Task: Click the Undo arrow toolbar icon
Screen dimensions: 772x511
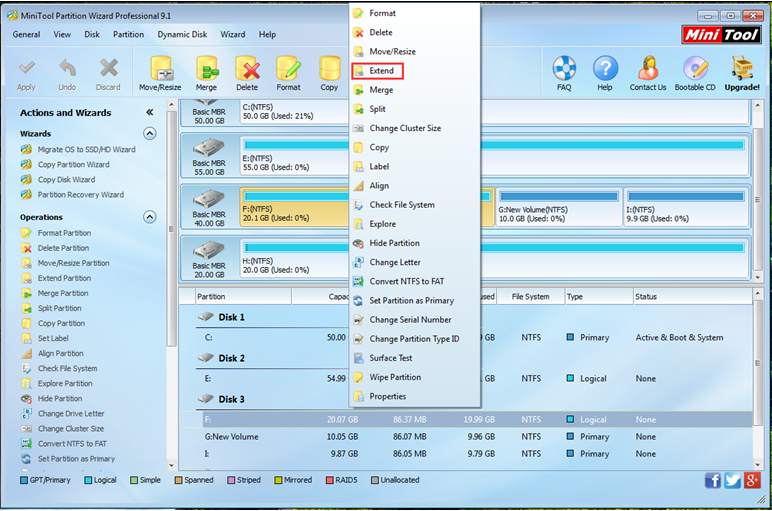Action: [x=67, y=74]
